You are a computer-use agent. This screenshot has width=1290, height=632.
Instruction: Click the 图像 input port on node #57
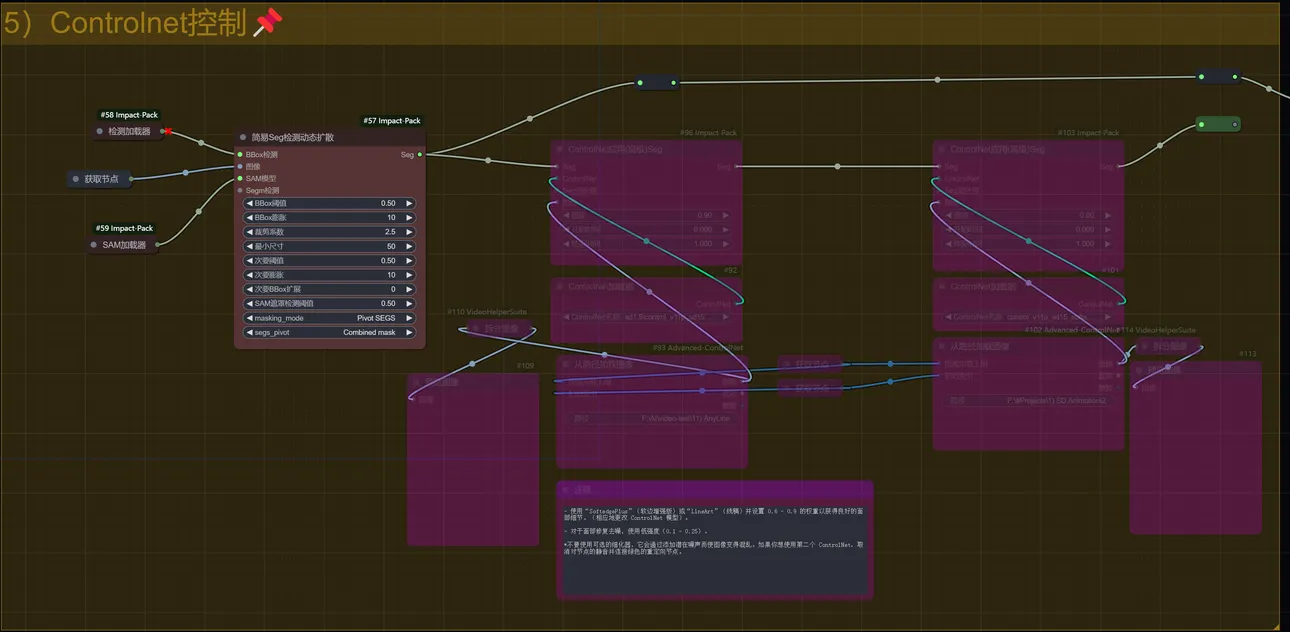click(240, 167)
